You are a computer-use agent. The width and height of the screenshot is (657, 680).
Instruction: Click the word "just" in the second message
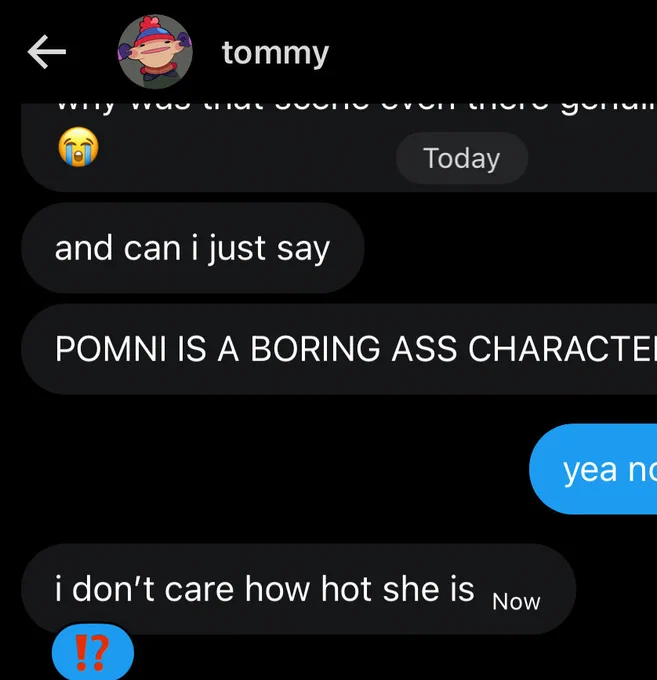236,249
